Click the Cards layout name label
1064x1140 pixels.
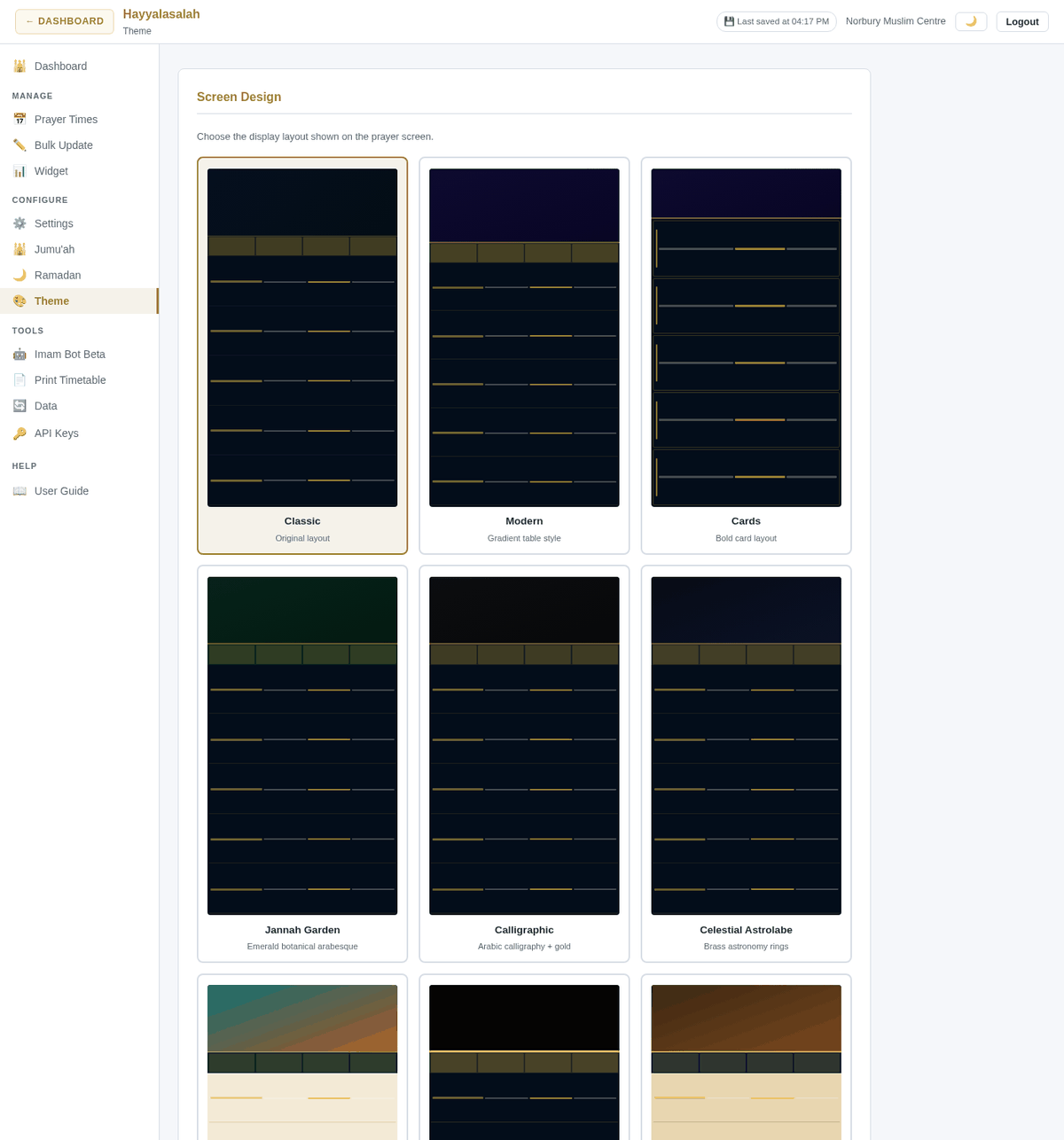[x=746, y=521]
